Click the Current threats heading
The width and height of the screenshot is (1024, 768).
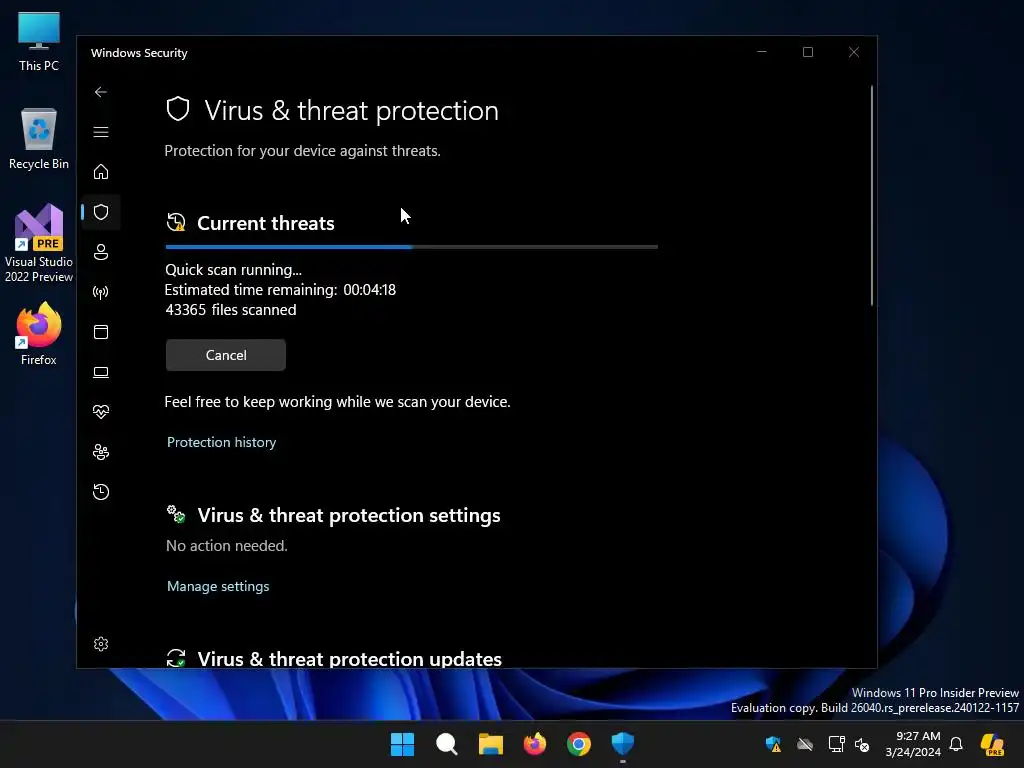266,223
